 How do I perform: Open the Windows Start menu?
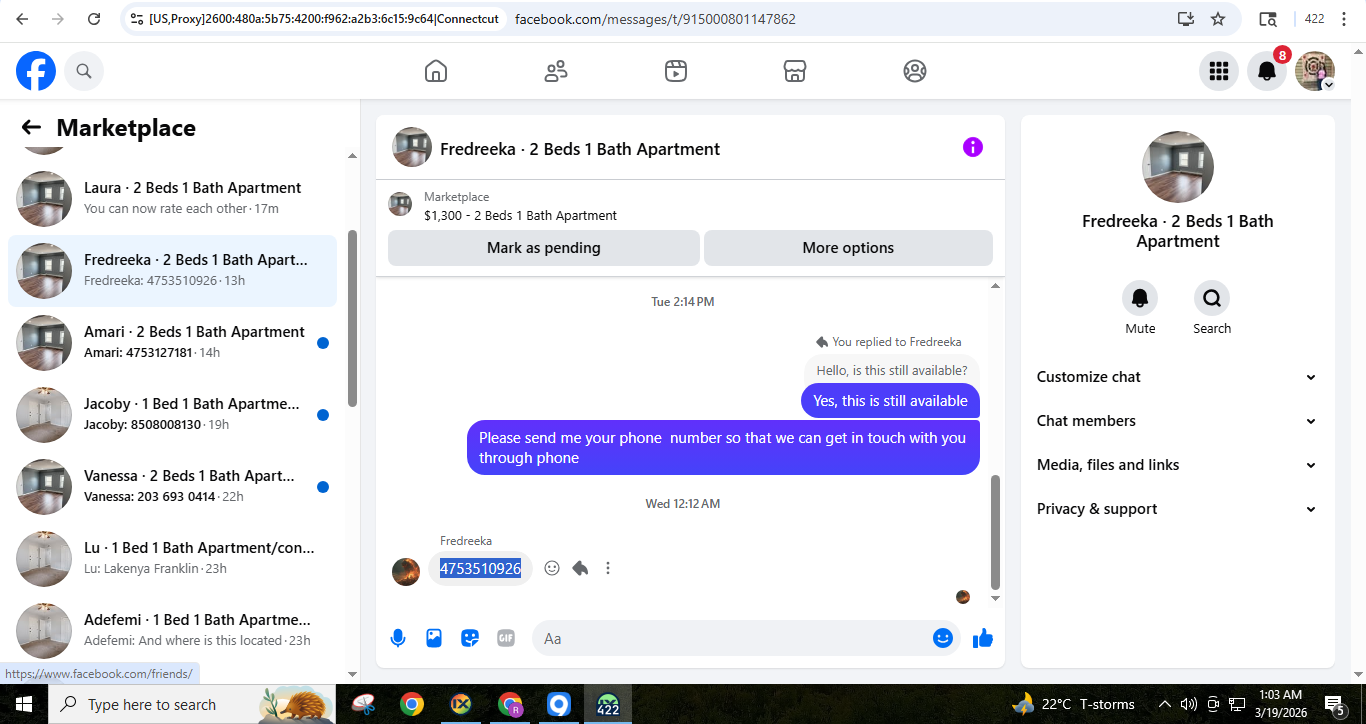[x=24, y=704]
